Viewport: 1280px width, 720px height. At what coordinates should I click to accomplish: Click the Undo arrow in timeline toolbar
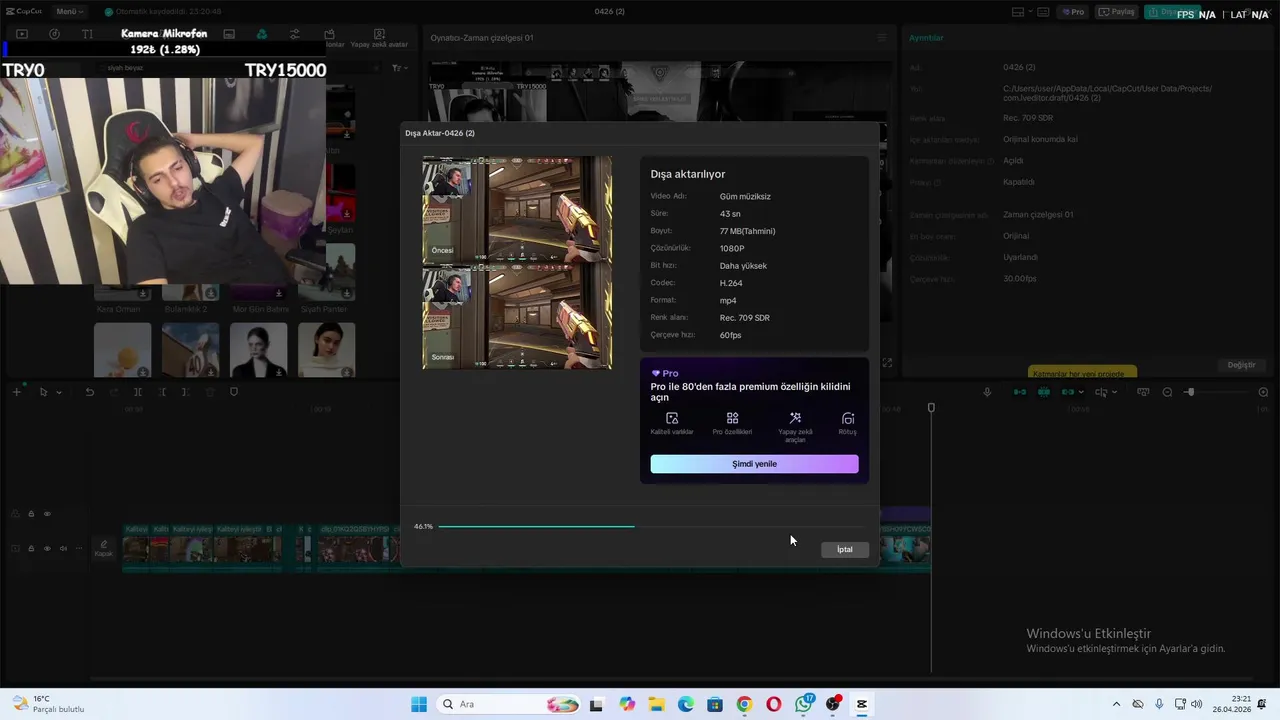[89, 392]
